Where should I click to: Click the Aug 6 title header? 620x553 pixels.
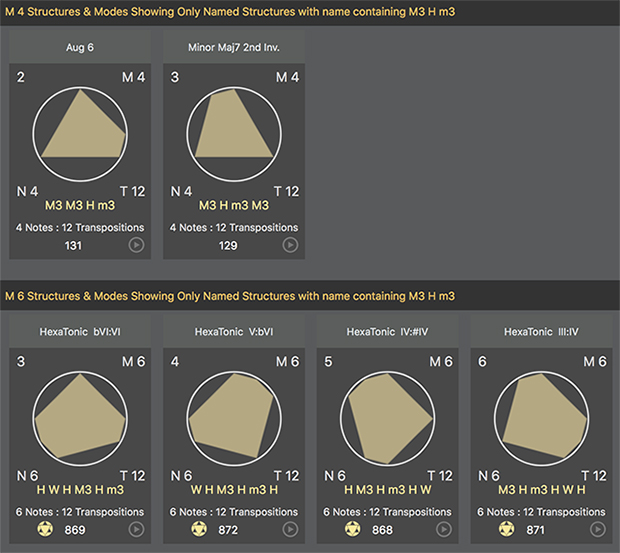[x=80, y=47]
